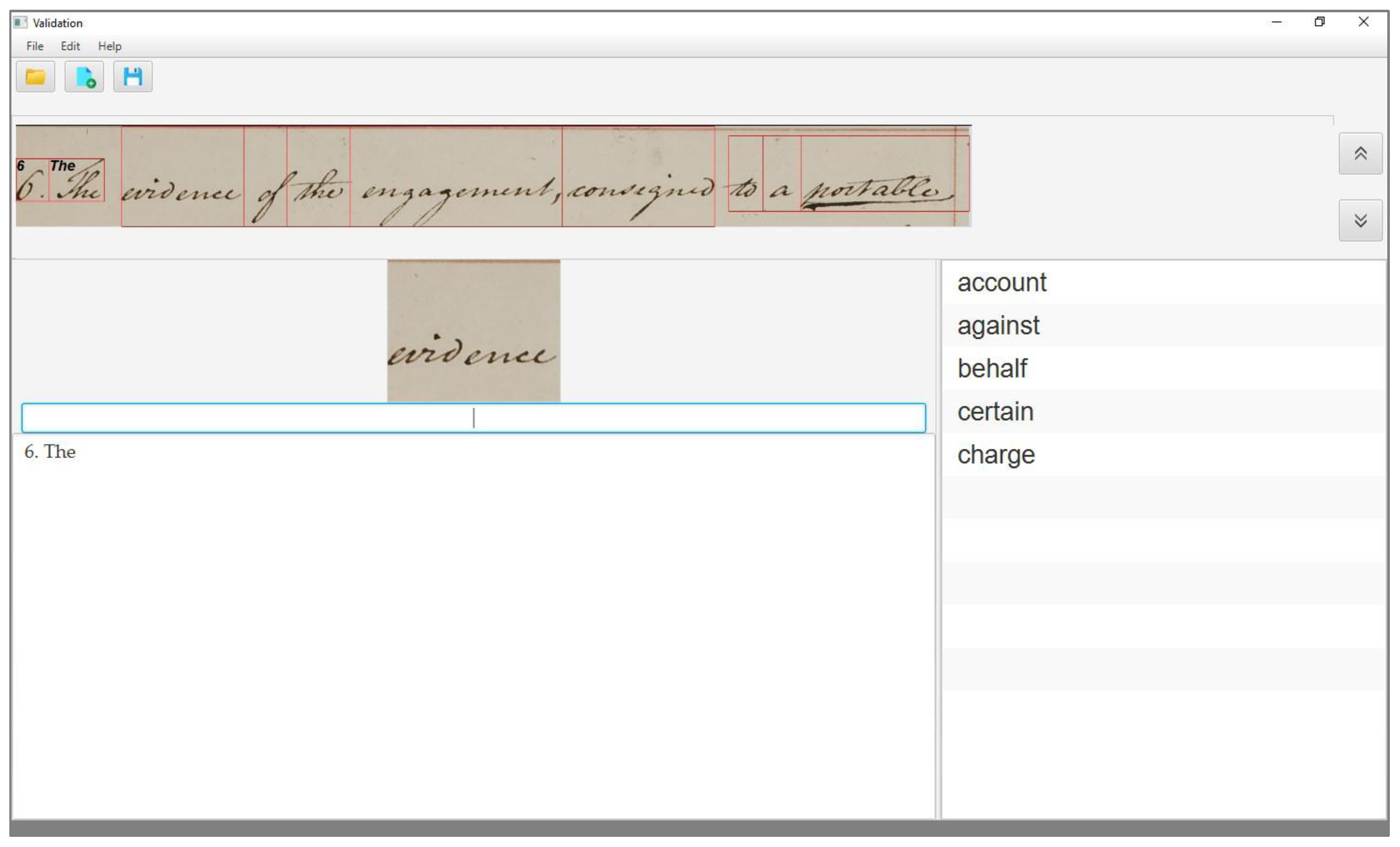The image size is (1400, 847).
Task: Select the 'engagement,' word box in strip
Action: point(456,177)
